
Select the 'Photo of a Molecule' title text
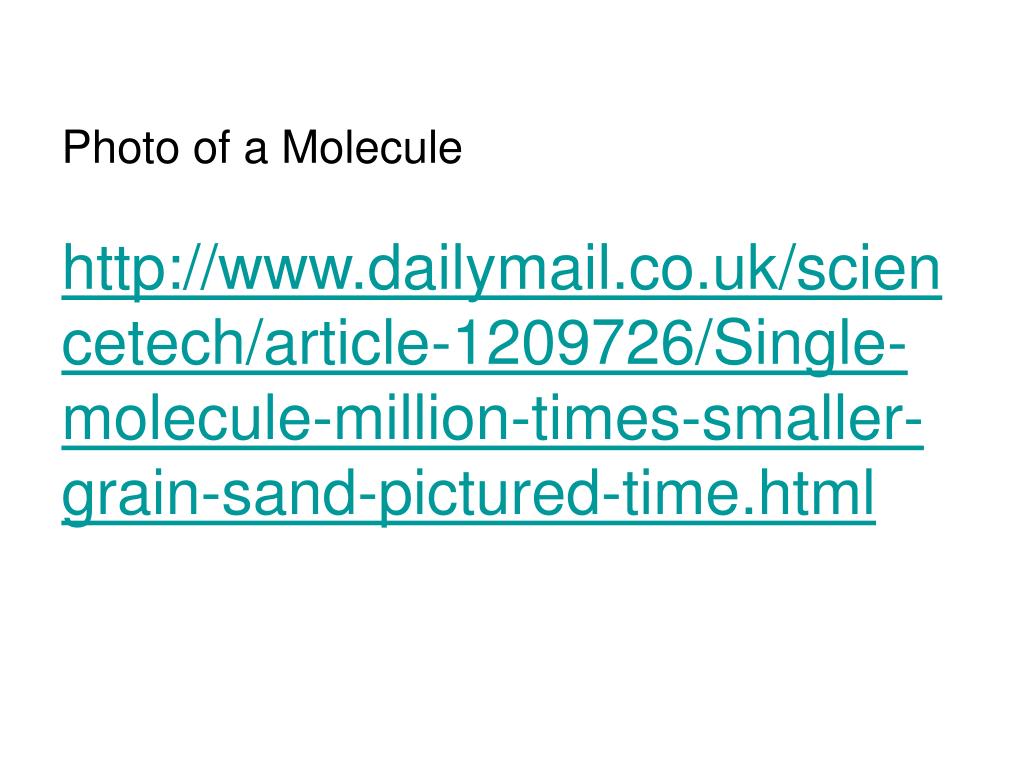[x=263, y=147]
